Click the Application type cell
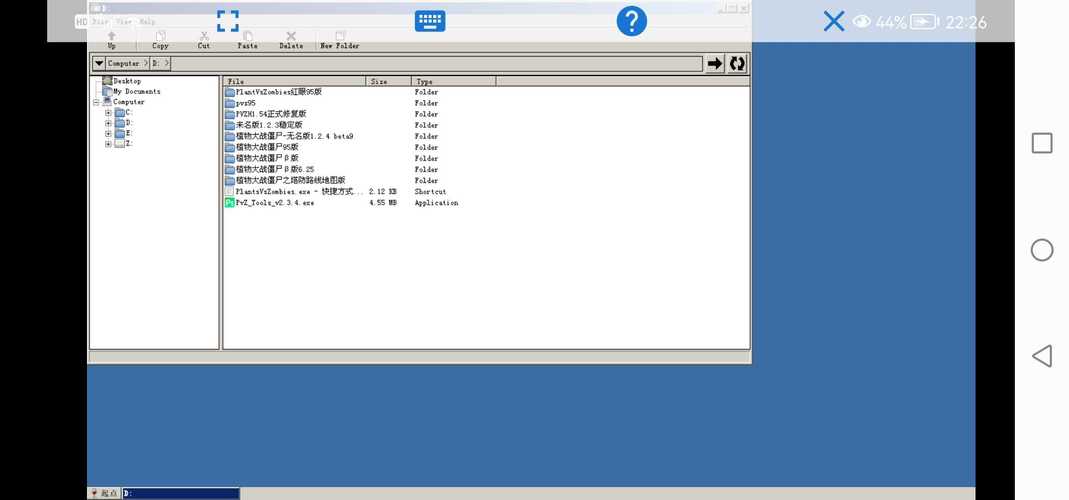 point(436,203)
